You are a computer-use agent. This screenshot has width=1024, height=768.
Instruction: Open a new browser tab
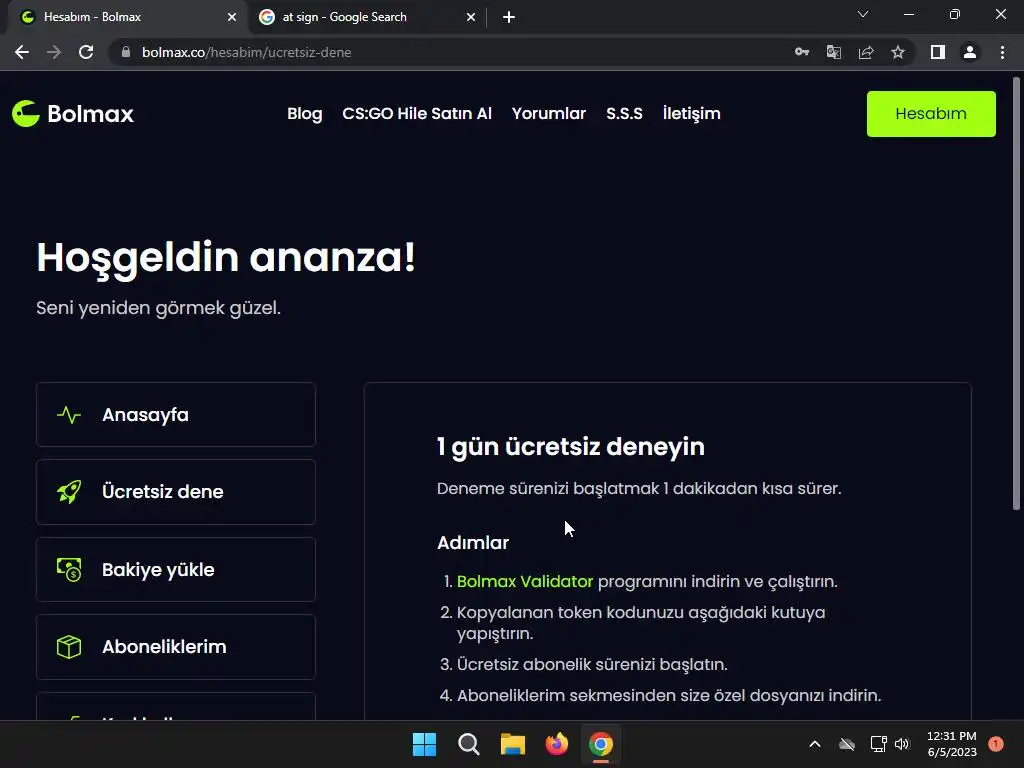(x=509, y=17)
